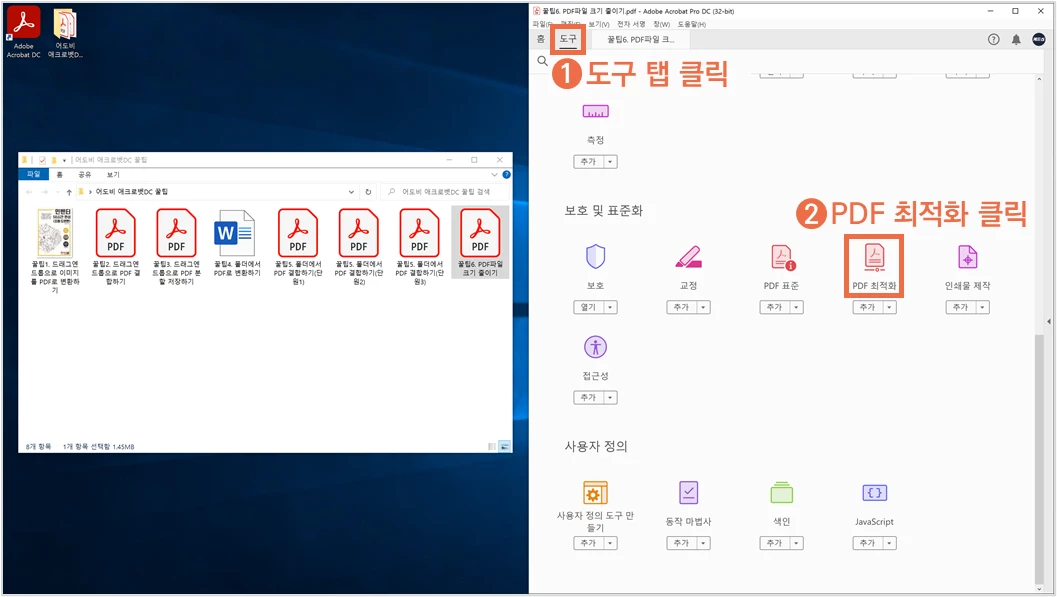Image resolution: width=1057 pixels, height=597 pixels.
Task: Select the 어도비 애크로뱃D... desktop folder
Action: click(65, 32)
